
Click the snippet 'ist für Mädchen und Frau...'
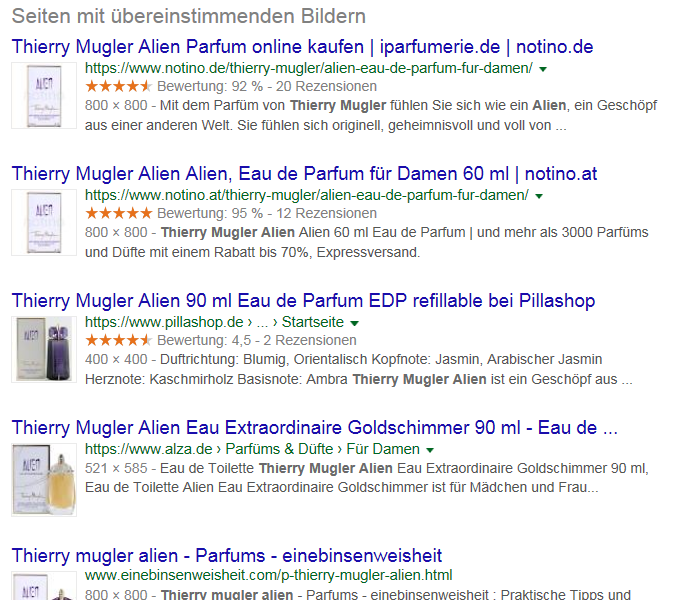[x=367, y=478]
